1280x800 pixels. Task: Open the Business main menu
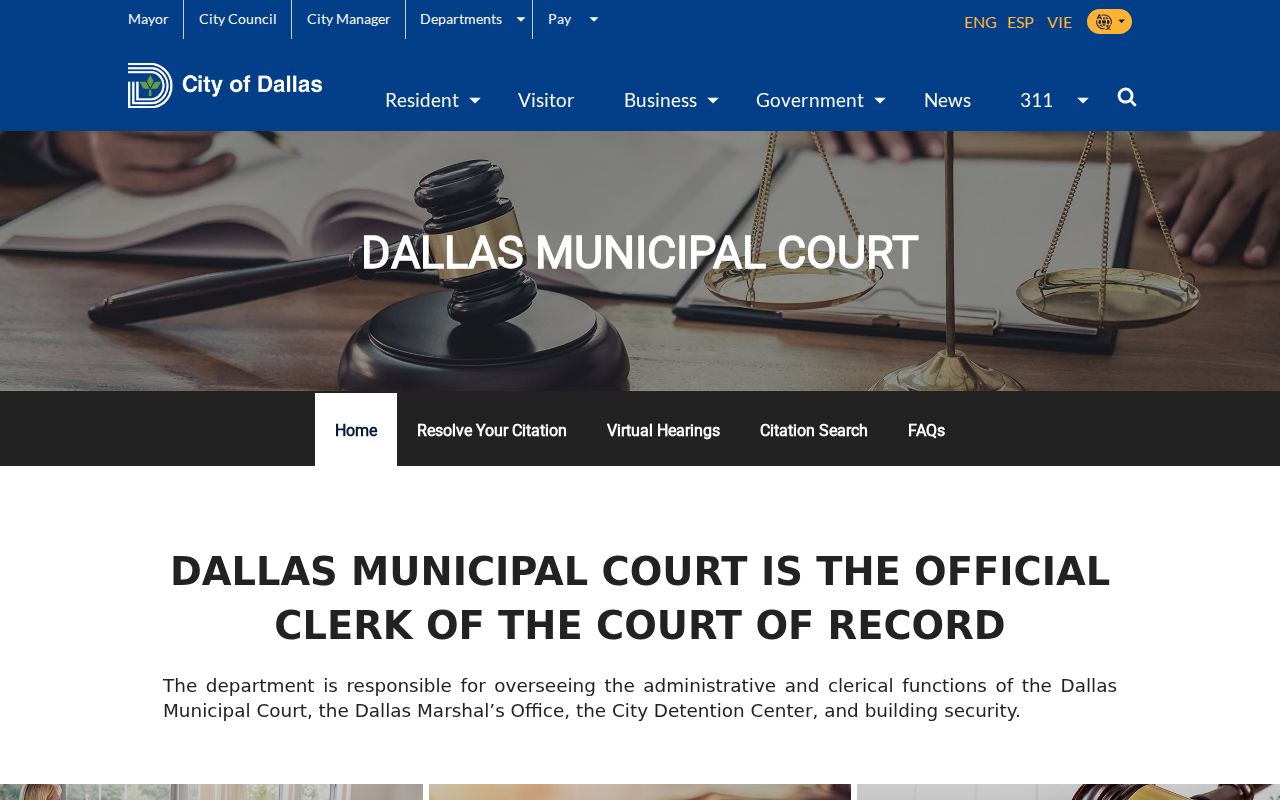(660, 100)
